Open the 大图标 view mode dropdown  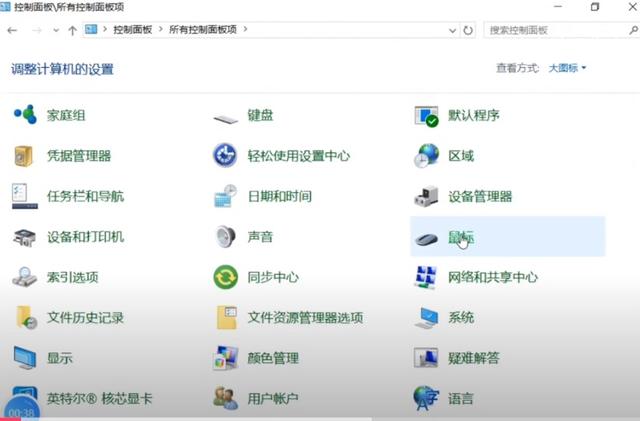click(567, 68)
